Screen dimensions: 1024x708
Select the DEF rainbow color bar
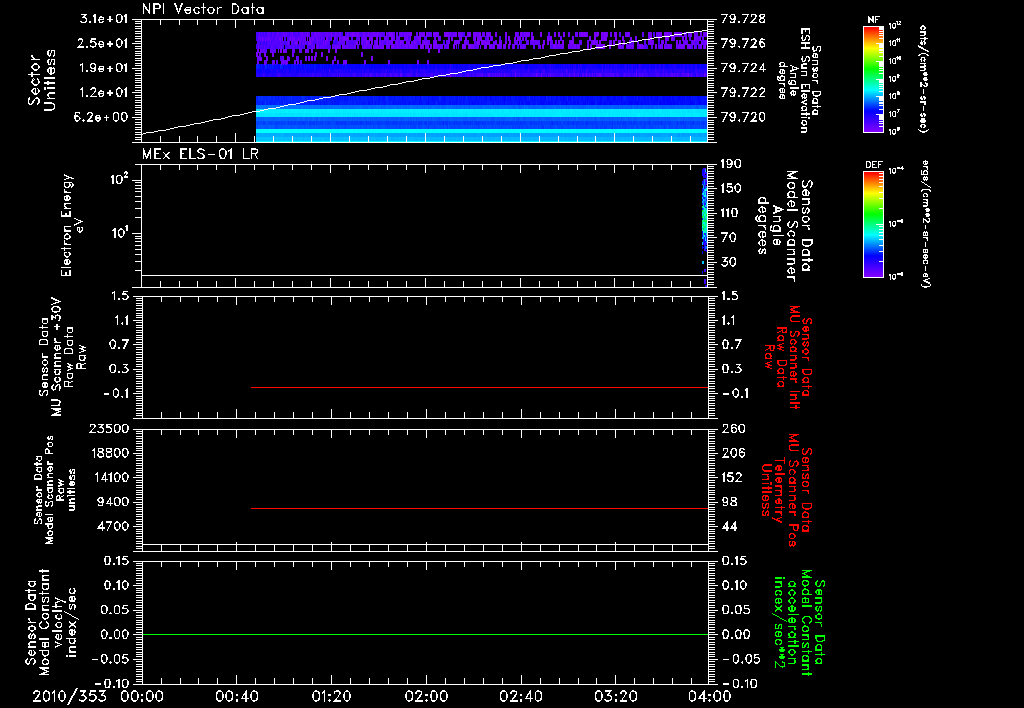coord(874,224)
